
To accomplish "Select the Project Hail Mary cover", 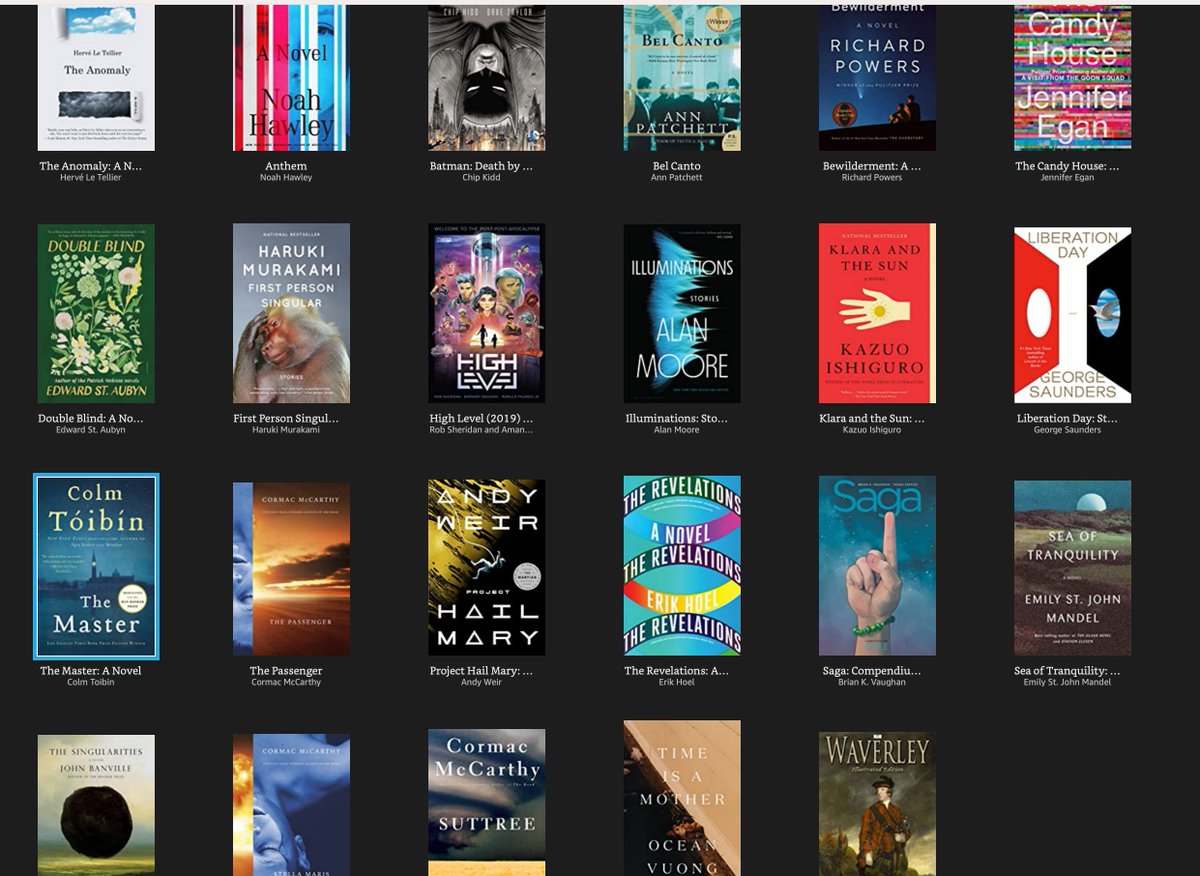I will pyautogui.click(x=486, y=567).
